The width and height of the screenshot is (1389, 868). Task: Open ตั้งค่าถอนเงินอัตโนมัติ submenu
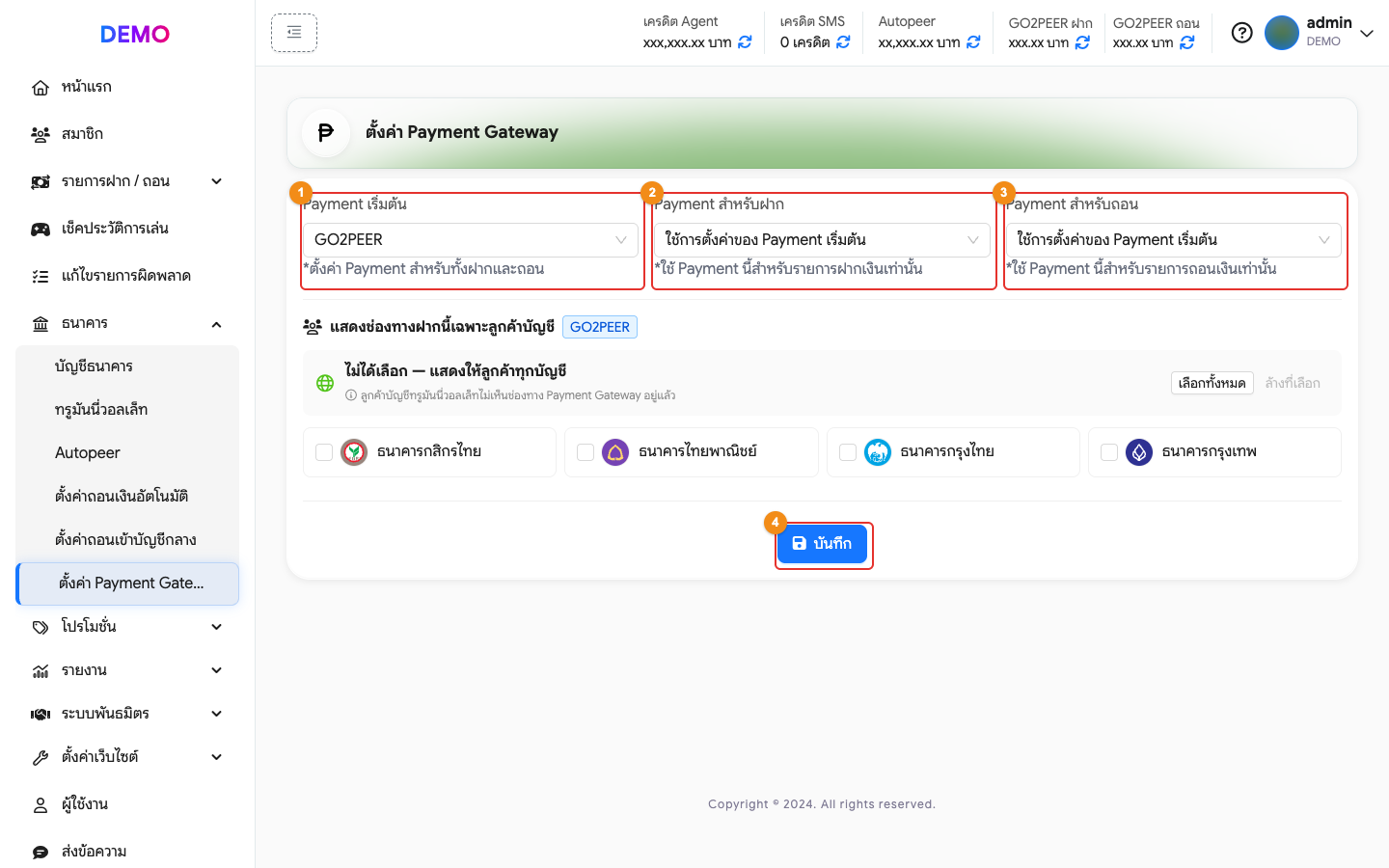127,497
